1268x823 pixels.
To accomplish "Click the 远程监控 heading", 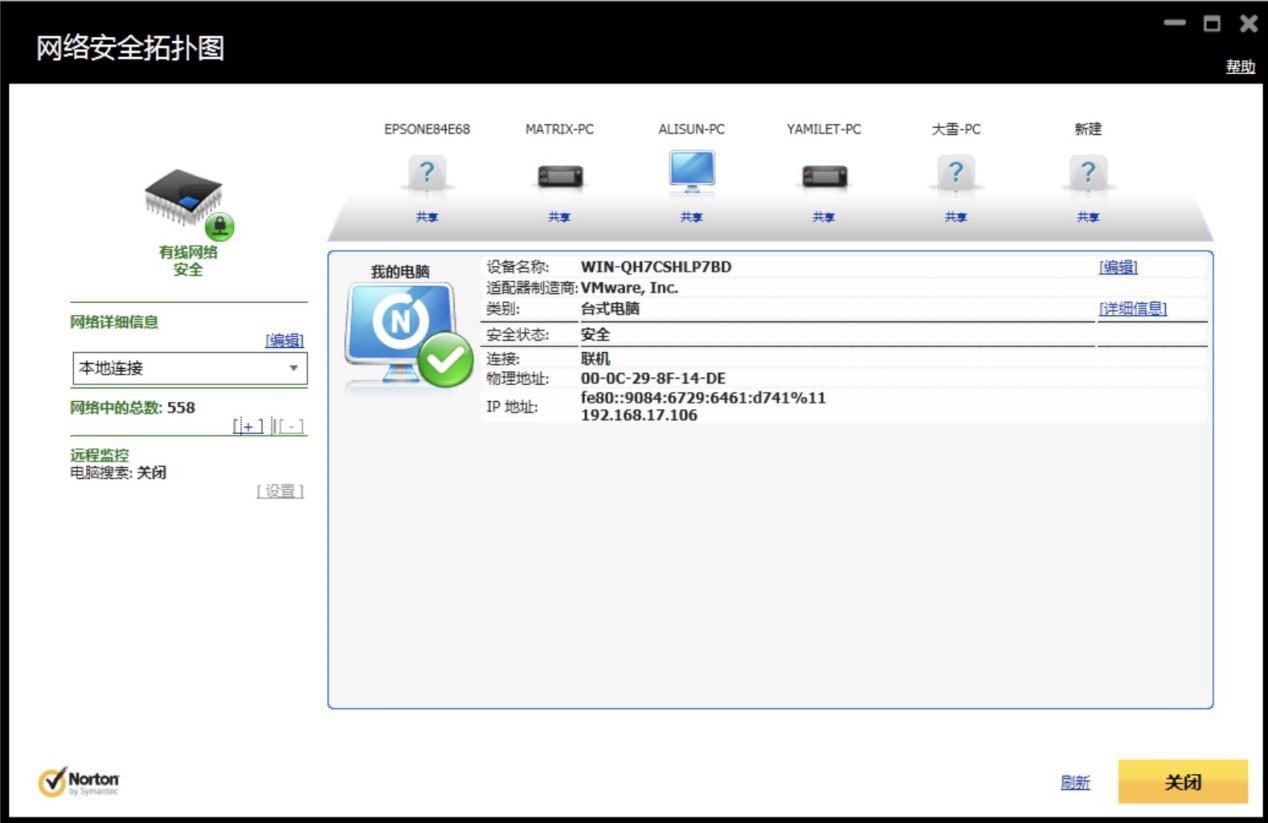I will coord(99,455).
